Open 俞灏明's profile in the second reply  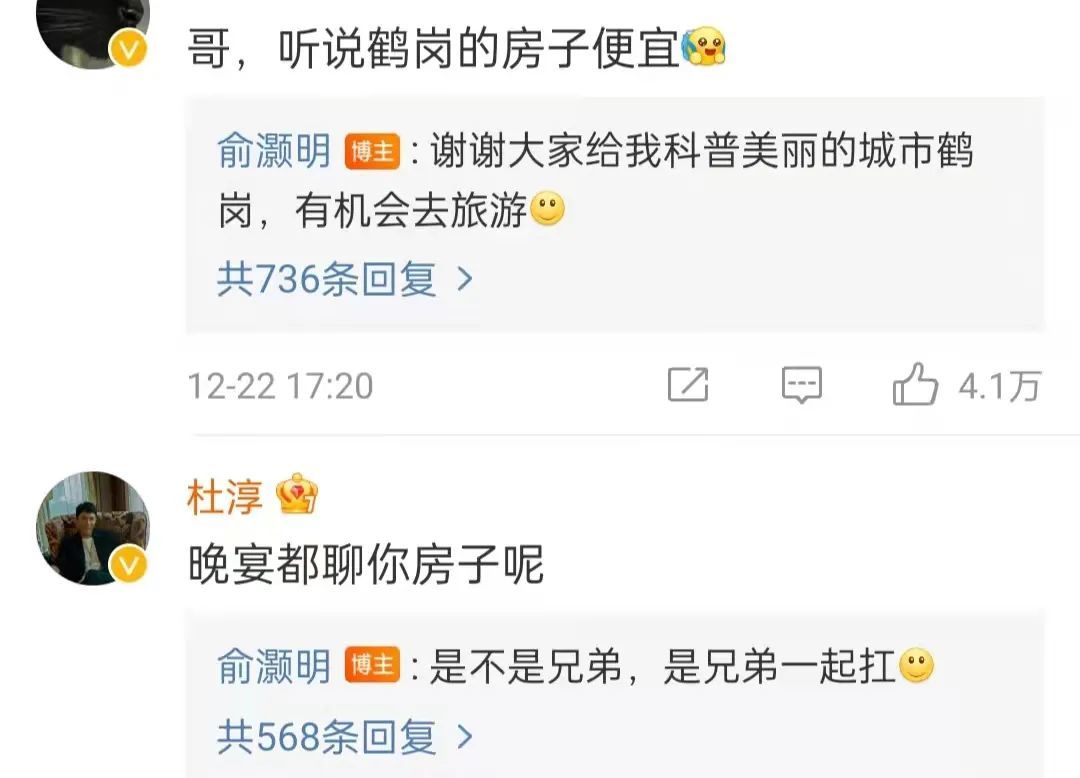[x=274, y=666]
